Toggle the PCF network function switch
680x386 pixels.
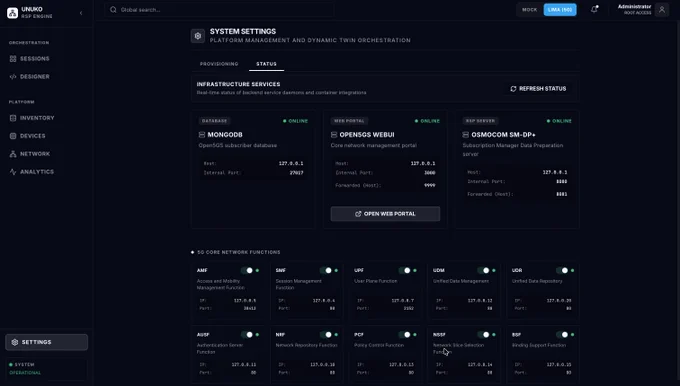click(x=404, y=334)
